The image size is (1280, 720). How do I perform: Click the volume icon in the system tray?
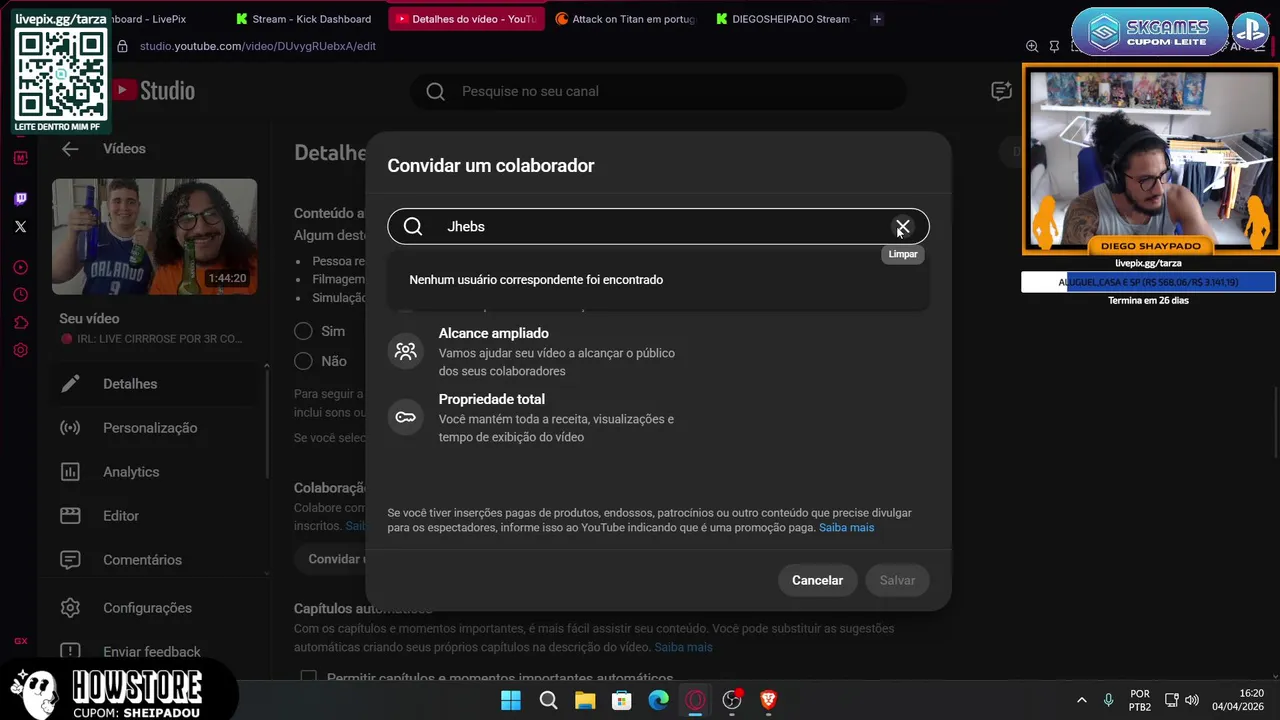point(1192,700)
